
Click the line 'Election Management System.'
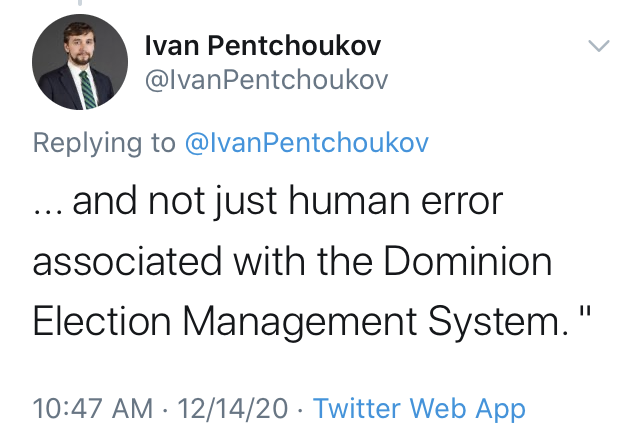tap(300, 321)
